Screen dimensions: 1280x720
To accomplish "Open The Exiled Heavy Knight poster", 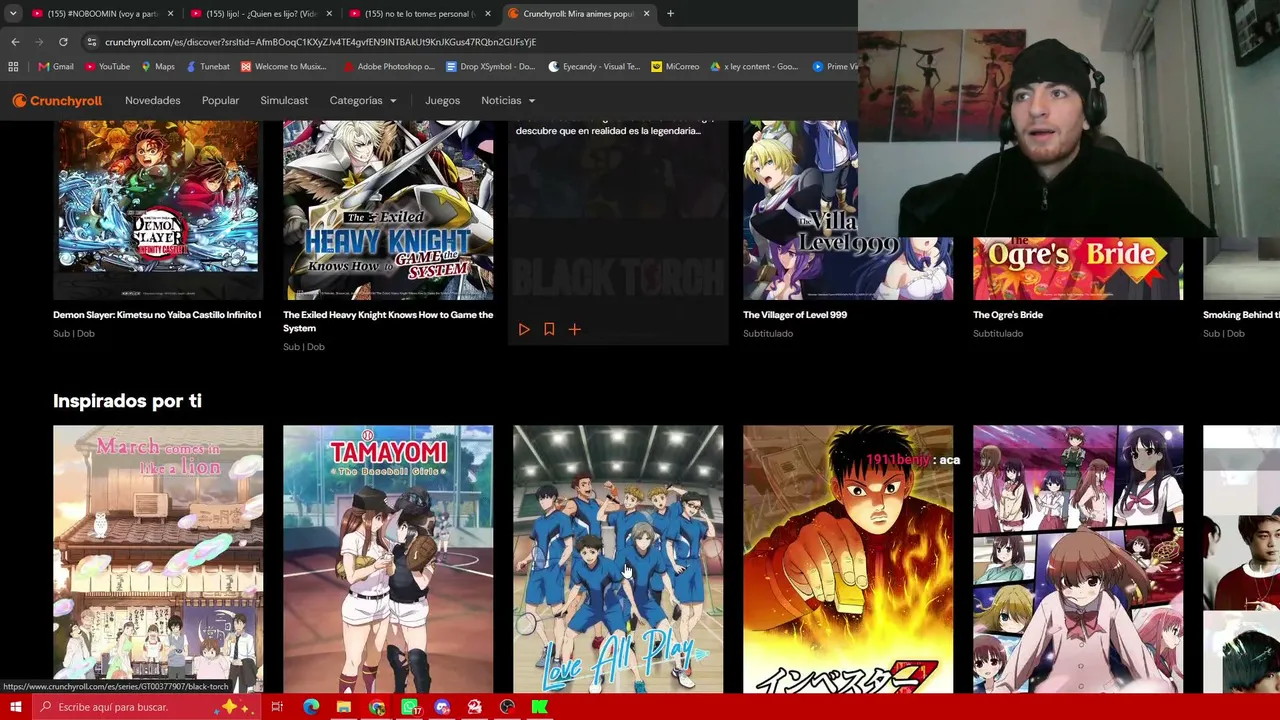I will pyautogui.click(x=388, y=210).
